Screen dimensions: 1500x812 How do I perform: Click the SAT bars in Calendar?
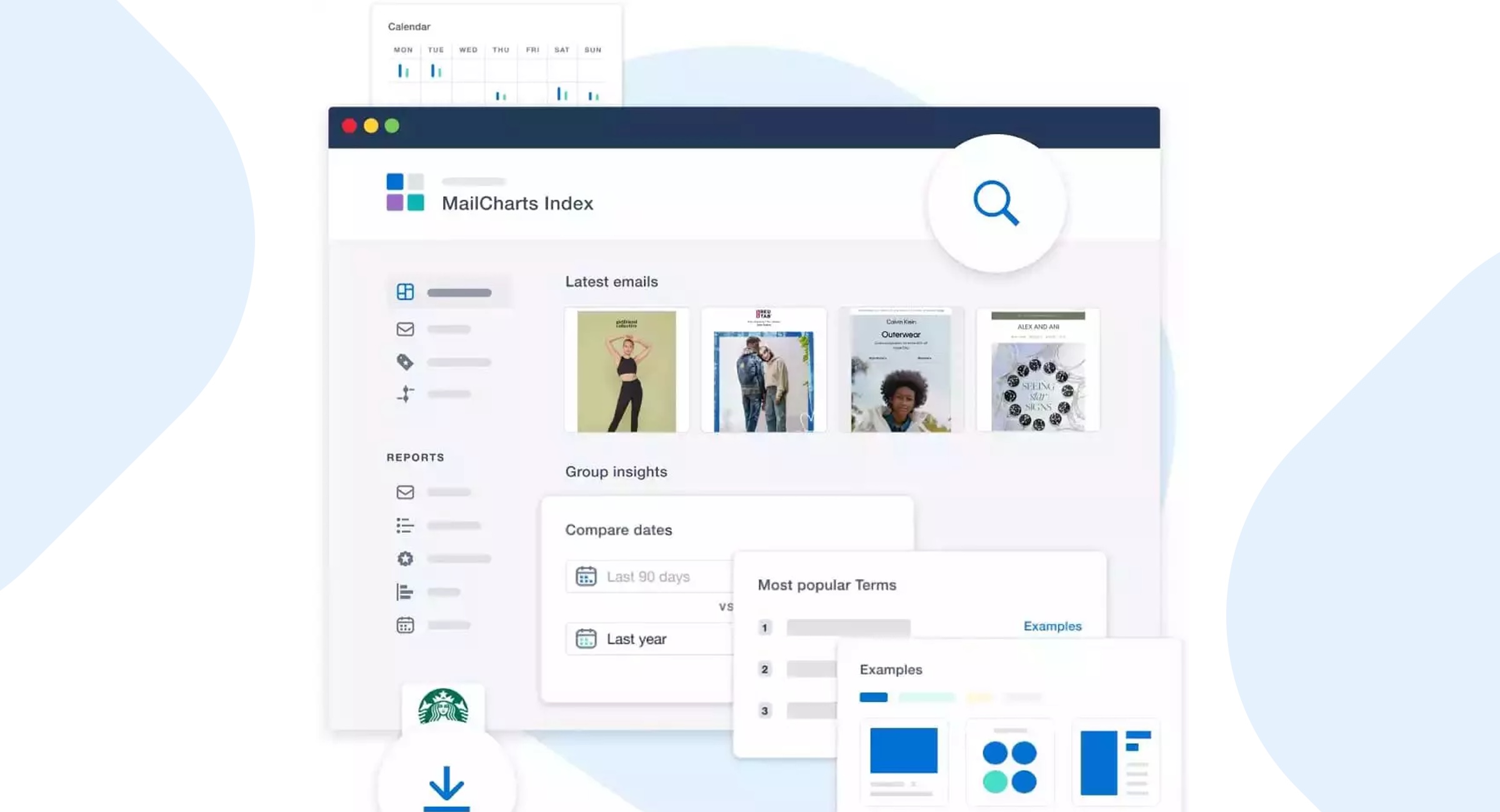point(562,94)
